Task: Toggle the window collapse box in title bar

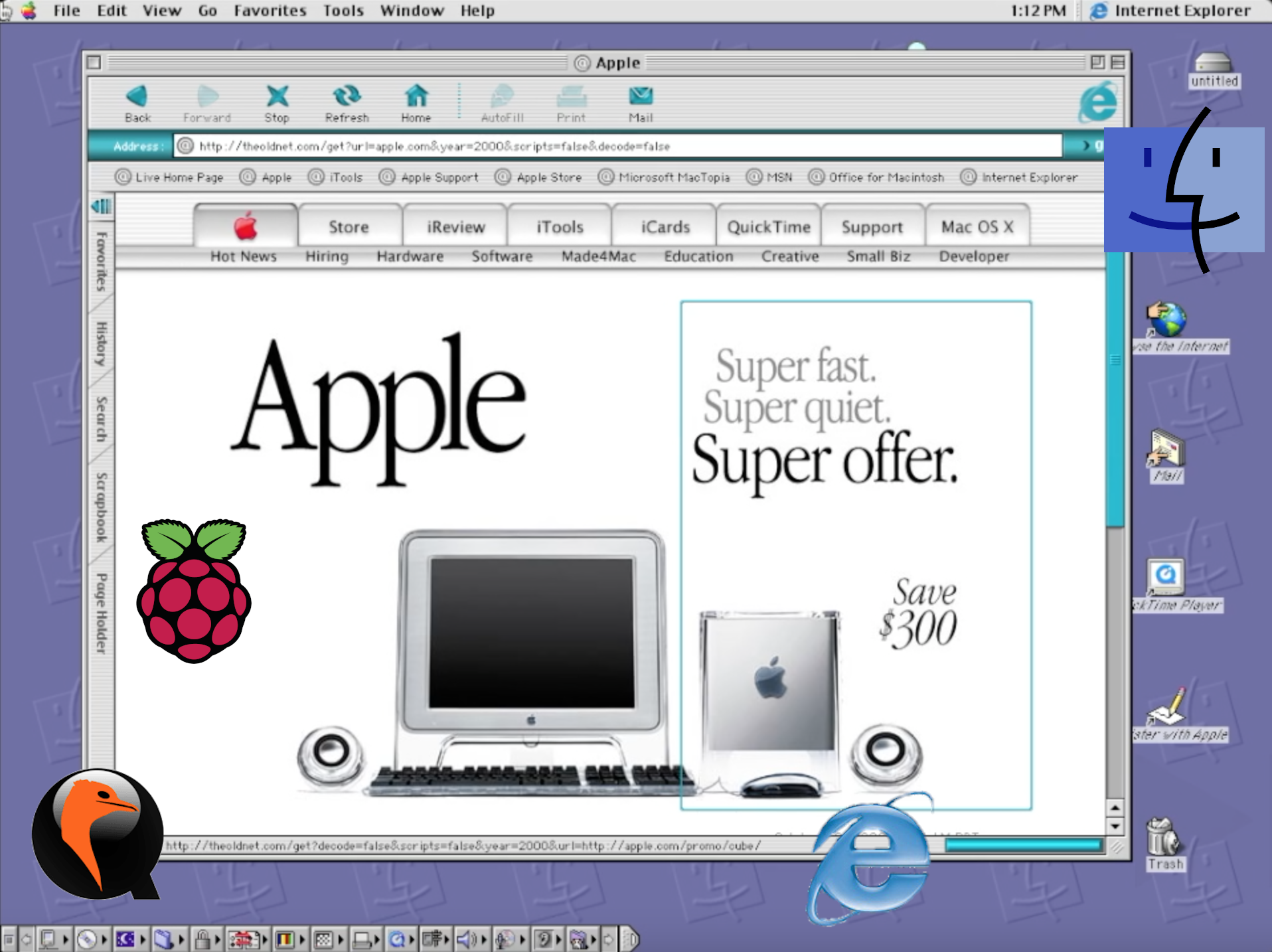Action: point(1118,62)
